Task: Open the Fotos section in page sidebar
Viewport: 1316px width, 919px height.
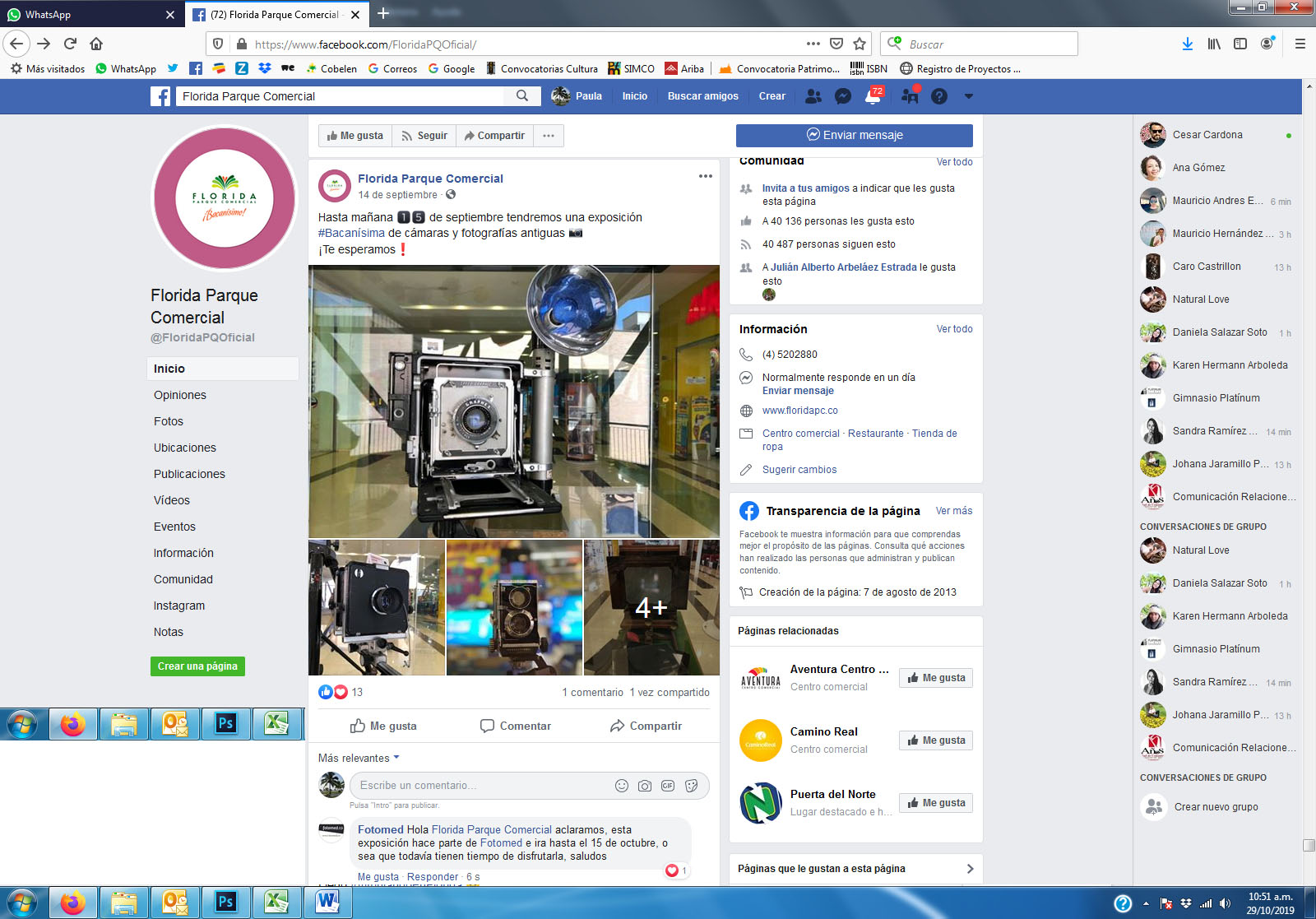Action: [169, 421]
